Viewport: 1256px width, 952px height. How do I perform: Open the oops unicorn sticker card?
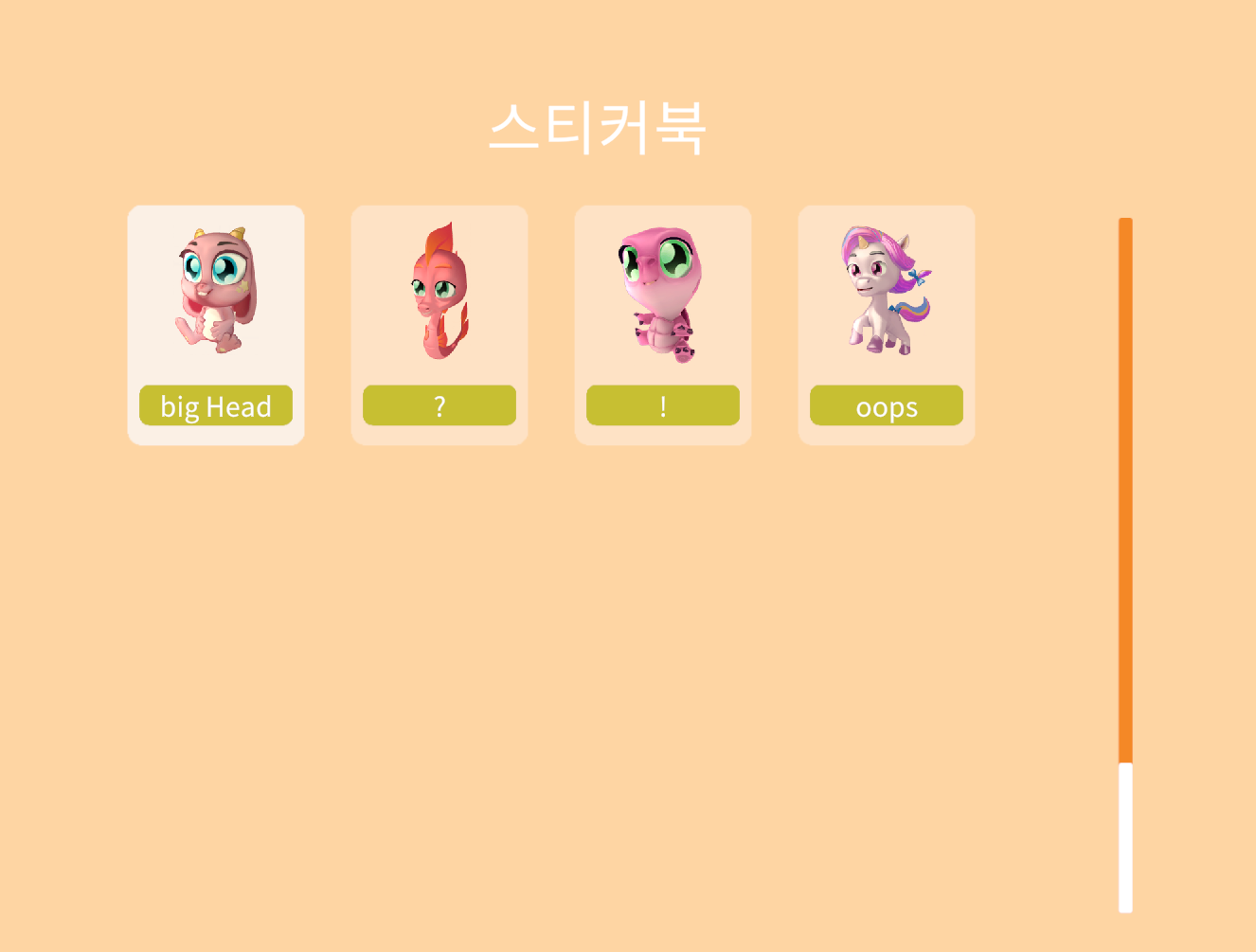click(887, 325)
